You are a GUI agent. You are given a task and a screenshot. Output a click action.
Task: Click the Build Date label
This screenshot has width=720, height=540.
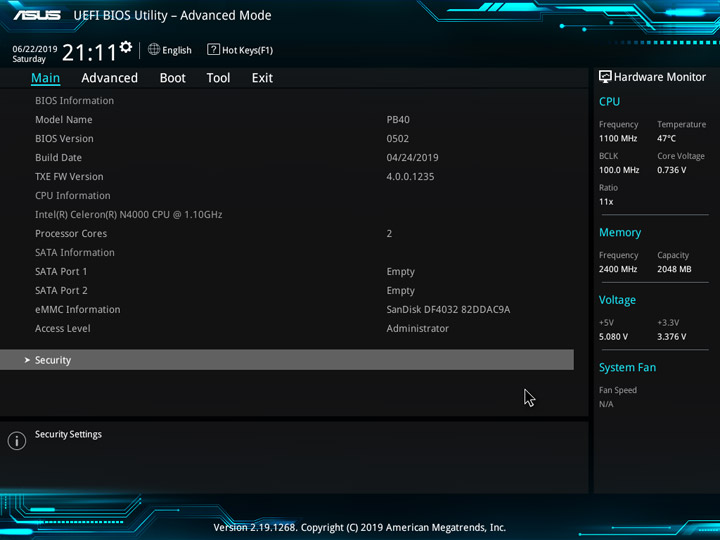[58, 158]
